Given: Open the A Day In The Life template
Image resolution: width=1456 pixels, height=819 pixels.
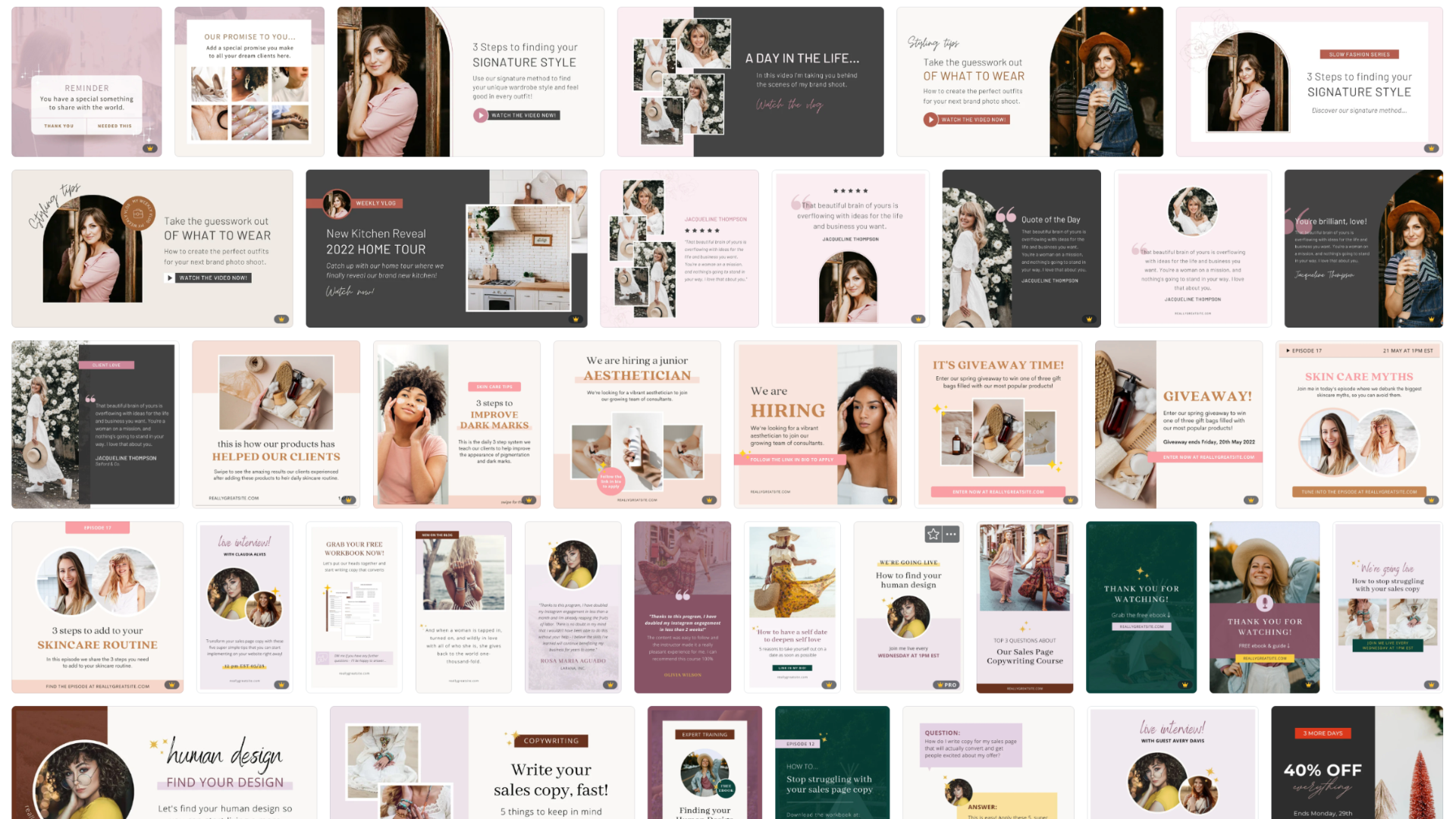Looking at the screenshot, I should click(x=750, y=82).
